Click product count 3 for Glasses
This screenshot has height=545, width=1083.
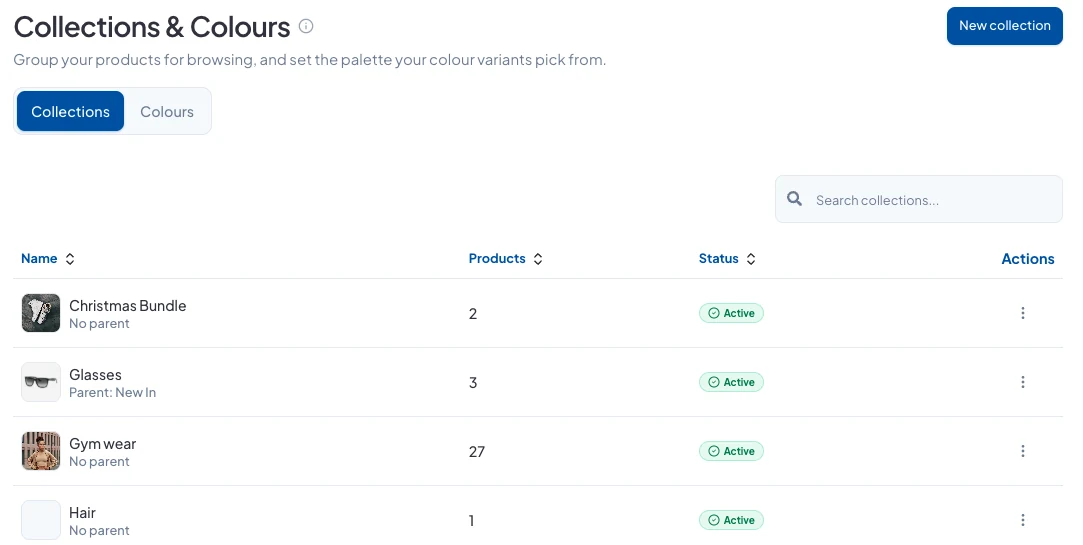coord(473,383)
